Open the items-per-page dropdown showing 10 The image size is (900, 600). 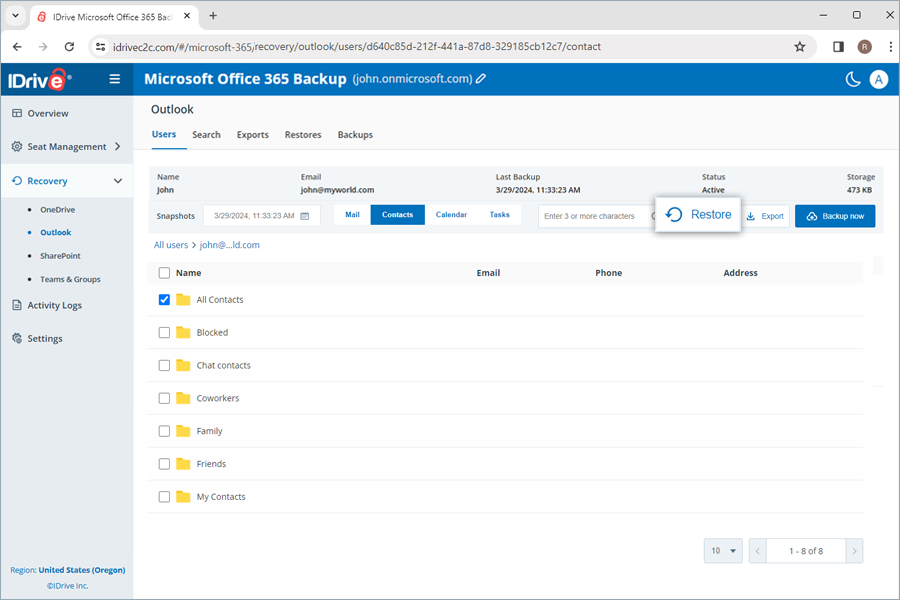pyautogui.click(x=722, y=551)
